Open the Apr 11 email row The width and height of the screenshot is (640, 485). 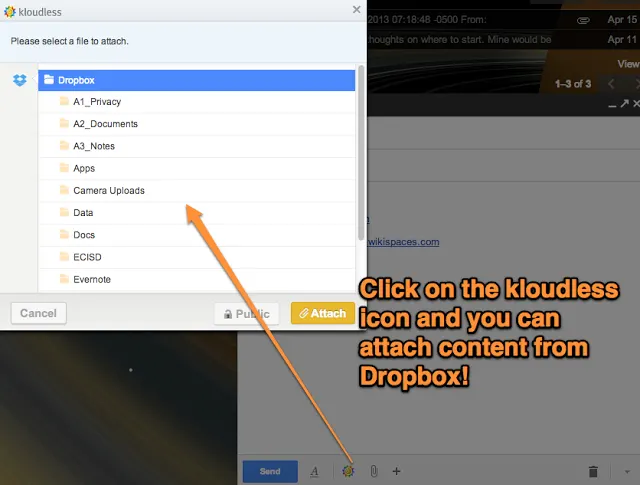coord(504,40)
